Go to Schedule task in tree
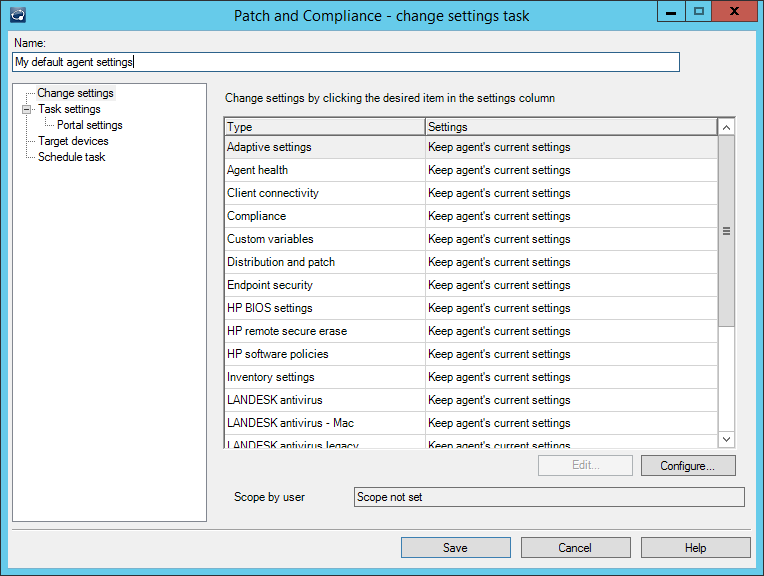Image resolution: width=764 pixels, height=576 pixels. pos(71,157)
